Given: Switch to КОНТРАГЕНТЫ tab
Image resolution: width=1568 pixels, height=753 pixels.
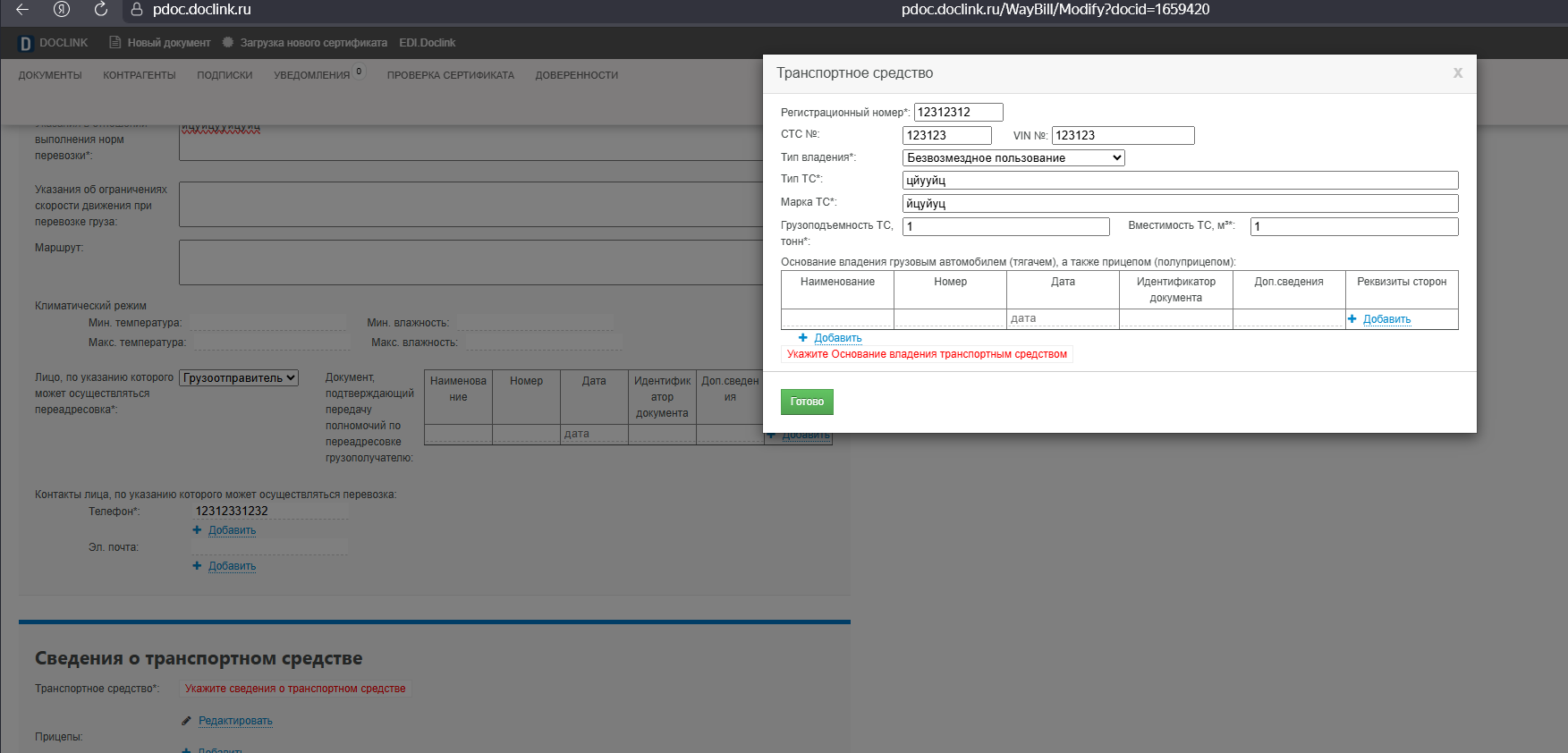Looking at the screenshot, I should (x=140, y=75).
